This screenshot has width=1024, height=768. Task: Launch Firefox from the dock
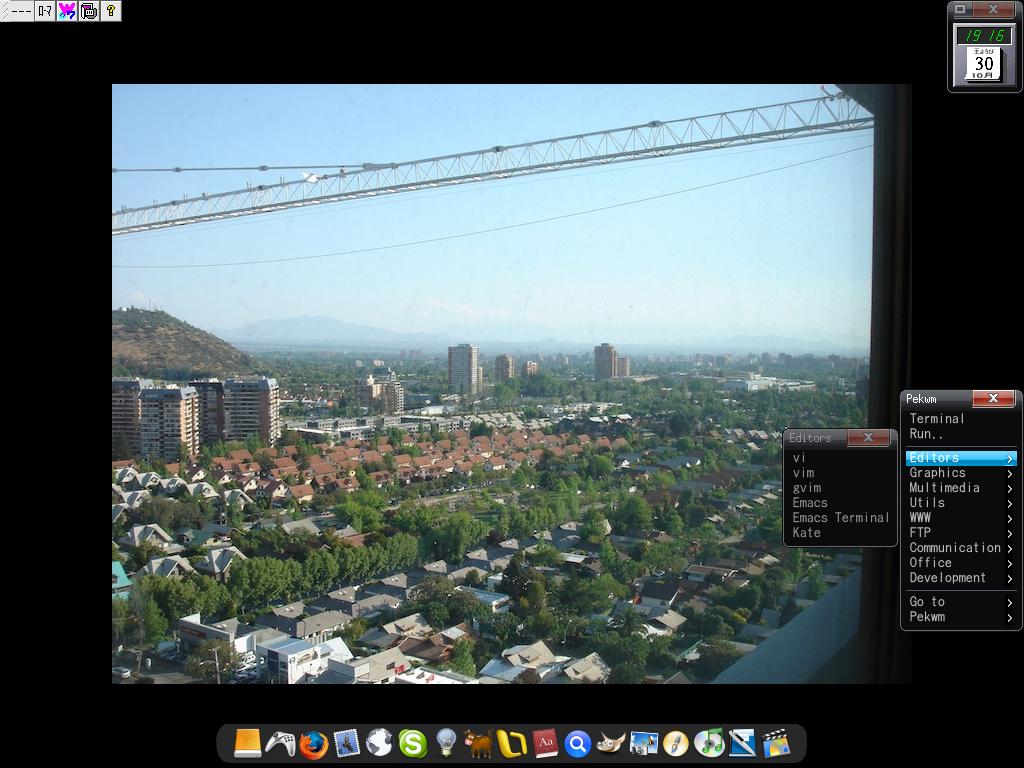click(313, 744)
